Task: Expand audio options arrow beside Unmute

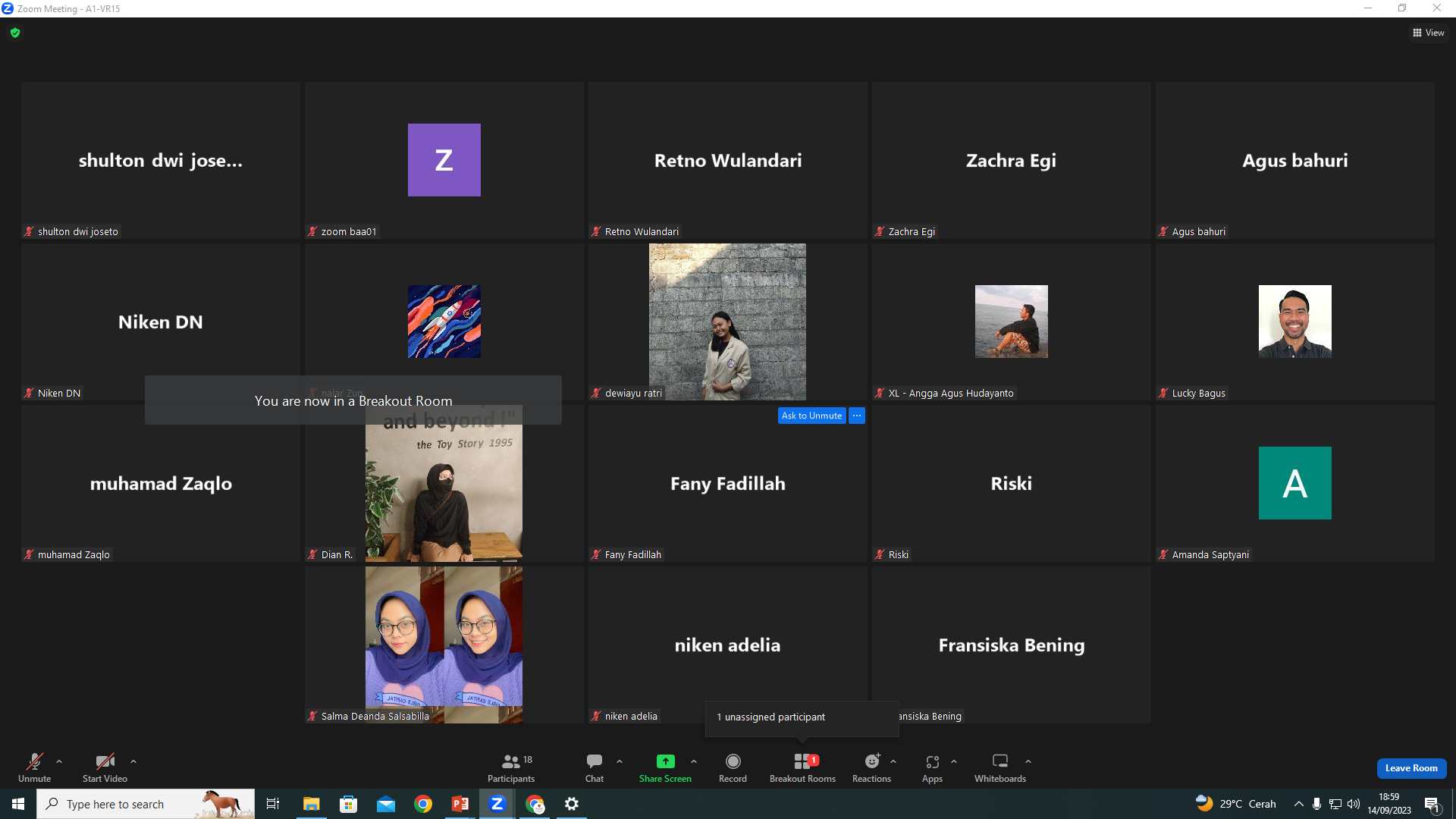Action: [x=59, y=761]
